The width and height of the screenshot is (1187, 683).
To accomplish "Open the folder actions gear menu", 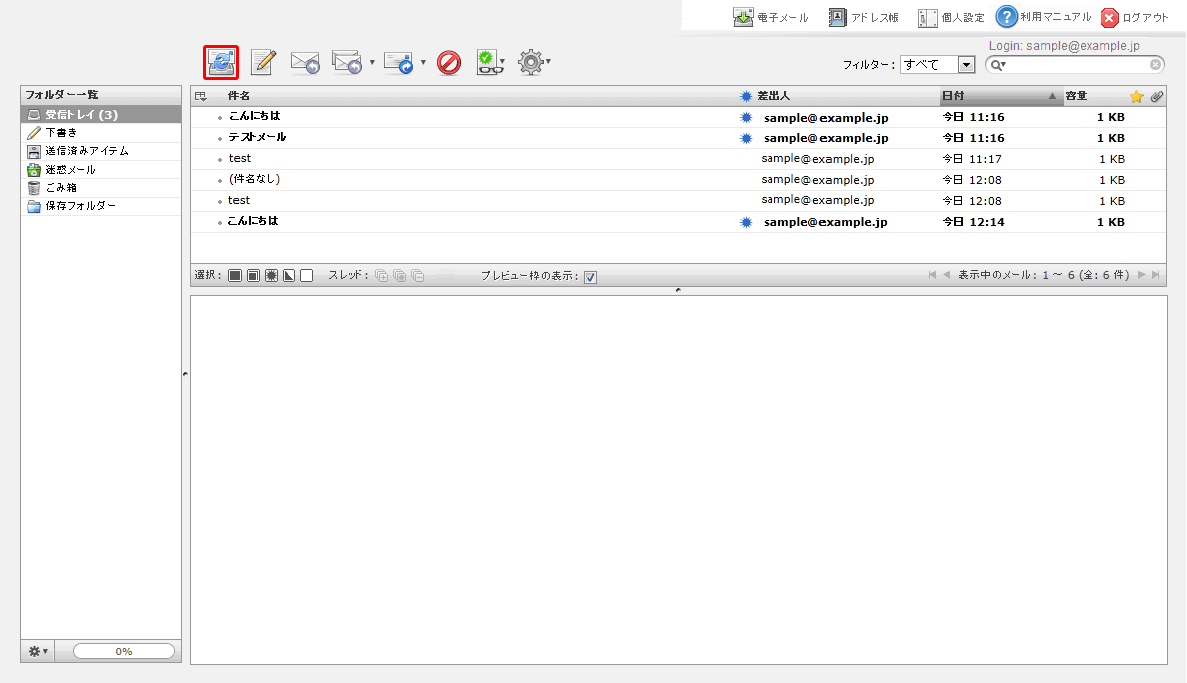I will coord(37,651).
